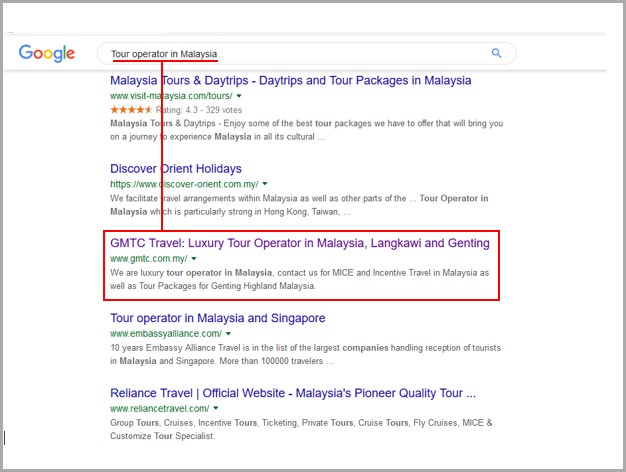The height and width of the screenshot is (472, 626).
Task: Click the www.embassyalliance.com/ URL text
Action: (166, 333)
